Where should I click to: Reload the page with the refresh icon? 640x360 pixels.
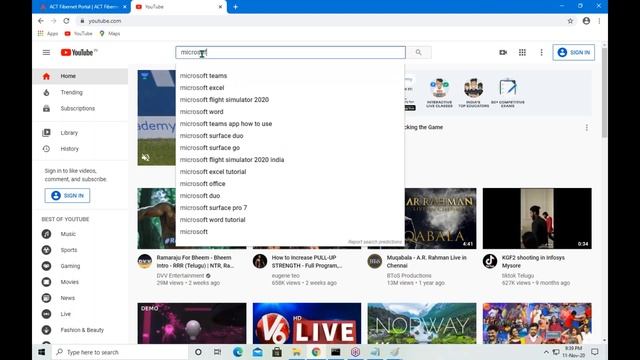66,21
